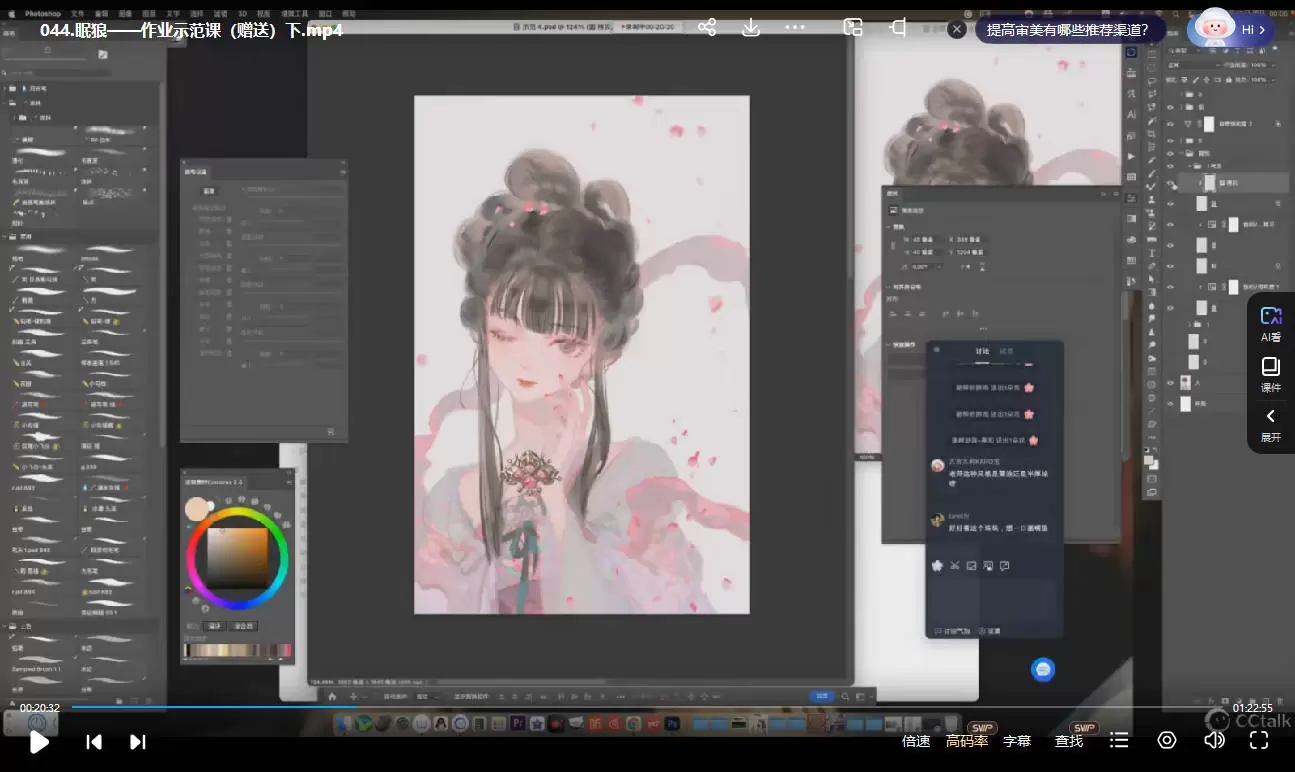
Task: Expand the sidebar with 展开
Action: point(1271,424)
